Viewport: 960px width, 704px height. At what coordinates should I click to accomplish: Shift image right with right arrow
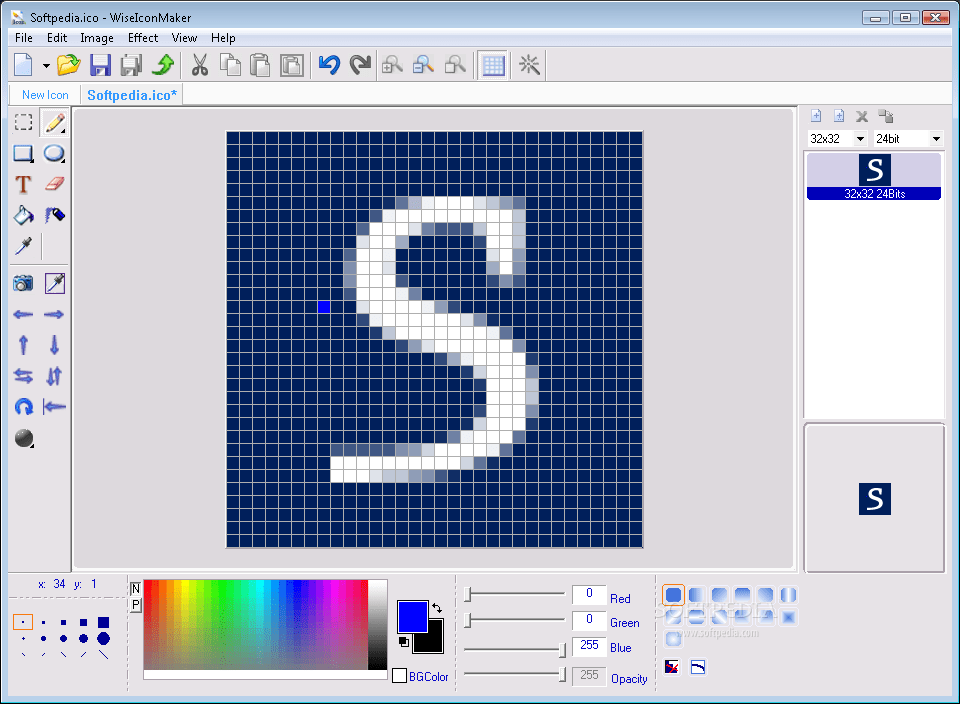[x=54, y=315]
